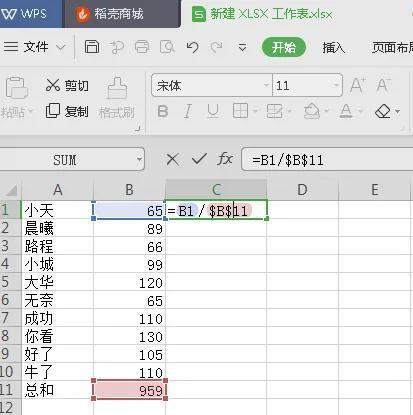Cancel formula entry with the X icon

click(172, 160)
